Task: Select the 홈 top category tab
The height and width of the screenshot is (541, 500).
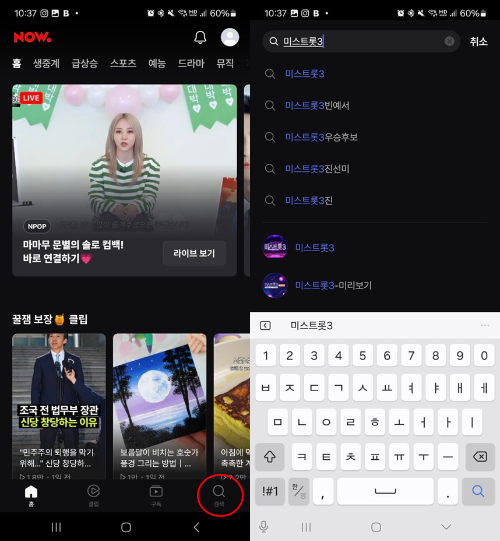Action: 17,63
